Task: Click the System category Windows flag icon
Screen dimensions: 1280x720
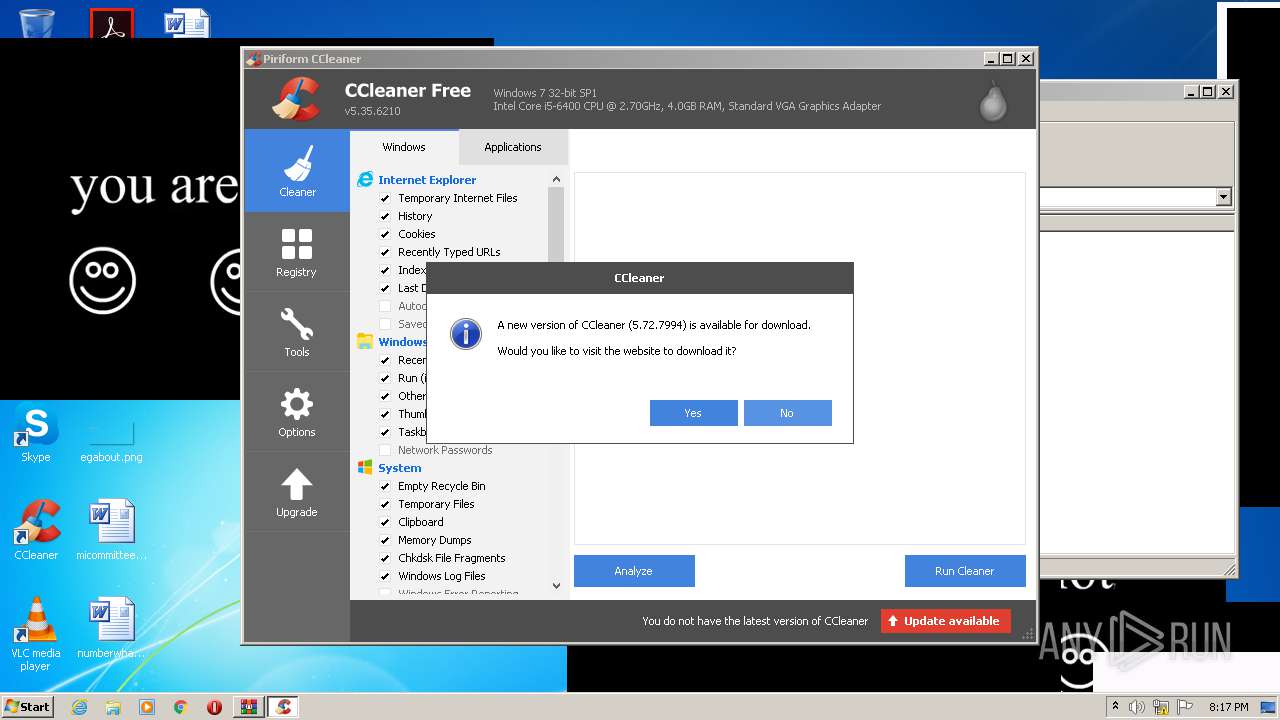Action: pos(365,468)
